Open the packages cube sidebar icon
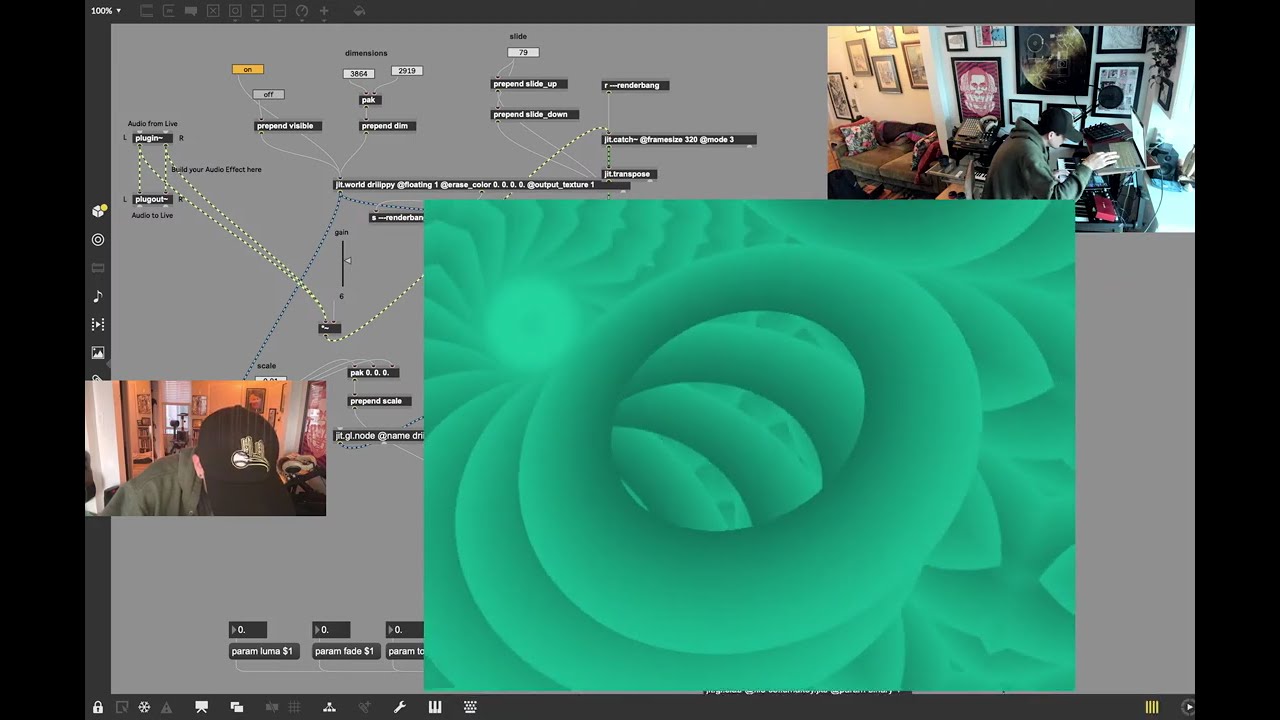This screenshot has height=720, width=1280. tap(98, 211)
